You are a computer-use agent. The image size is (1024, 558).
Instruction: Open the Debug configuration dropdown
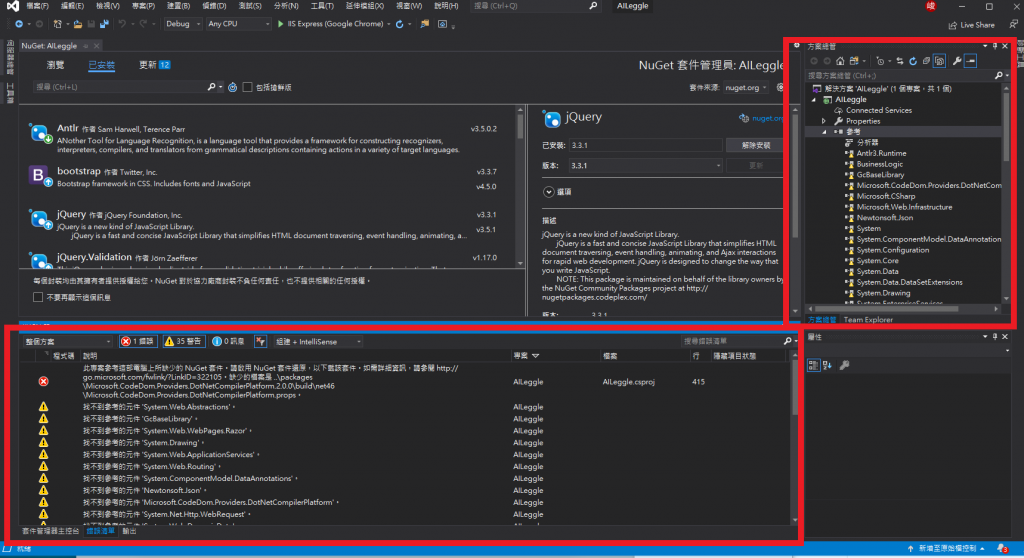click(182, 24)
